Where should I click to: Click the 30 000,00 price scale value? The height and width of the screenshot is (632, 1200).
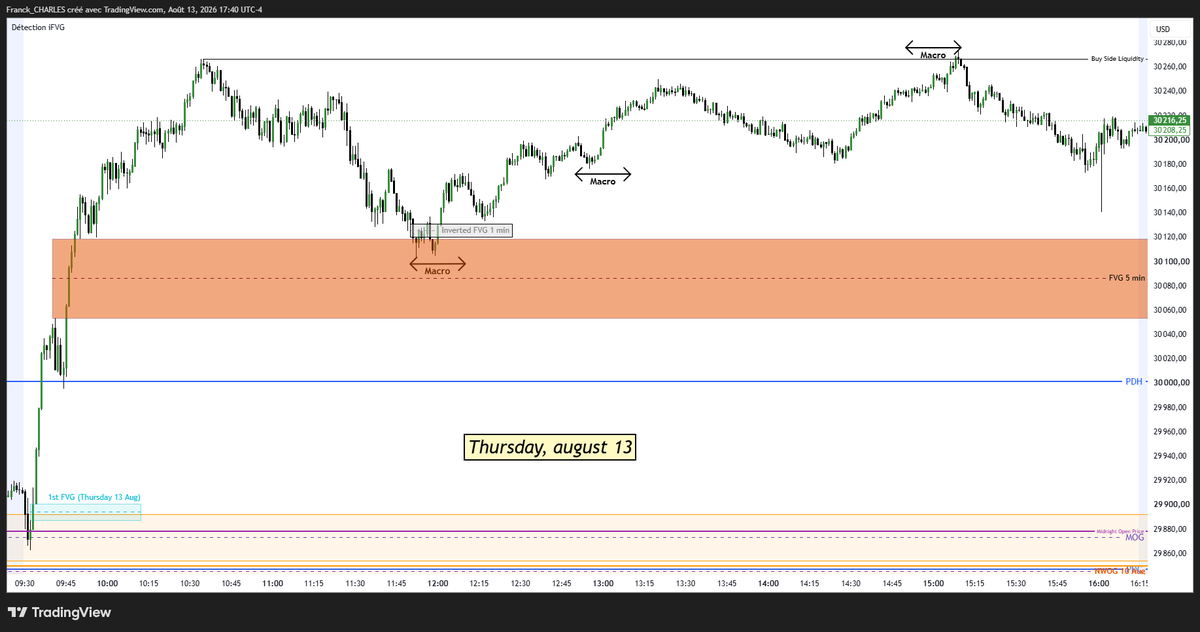coord(1171,383)
